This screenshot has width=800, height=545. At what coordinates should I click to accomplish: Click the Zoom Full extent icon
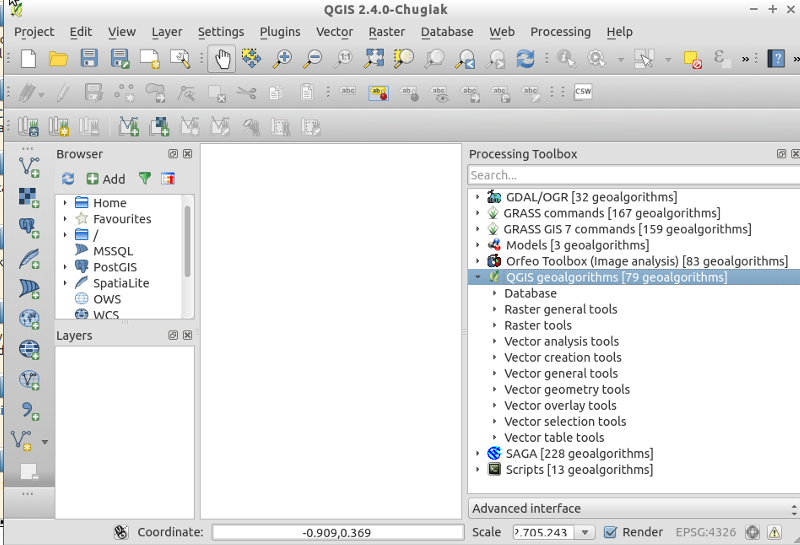pos(374,59)
